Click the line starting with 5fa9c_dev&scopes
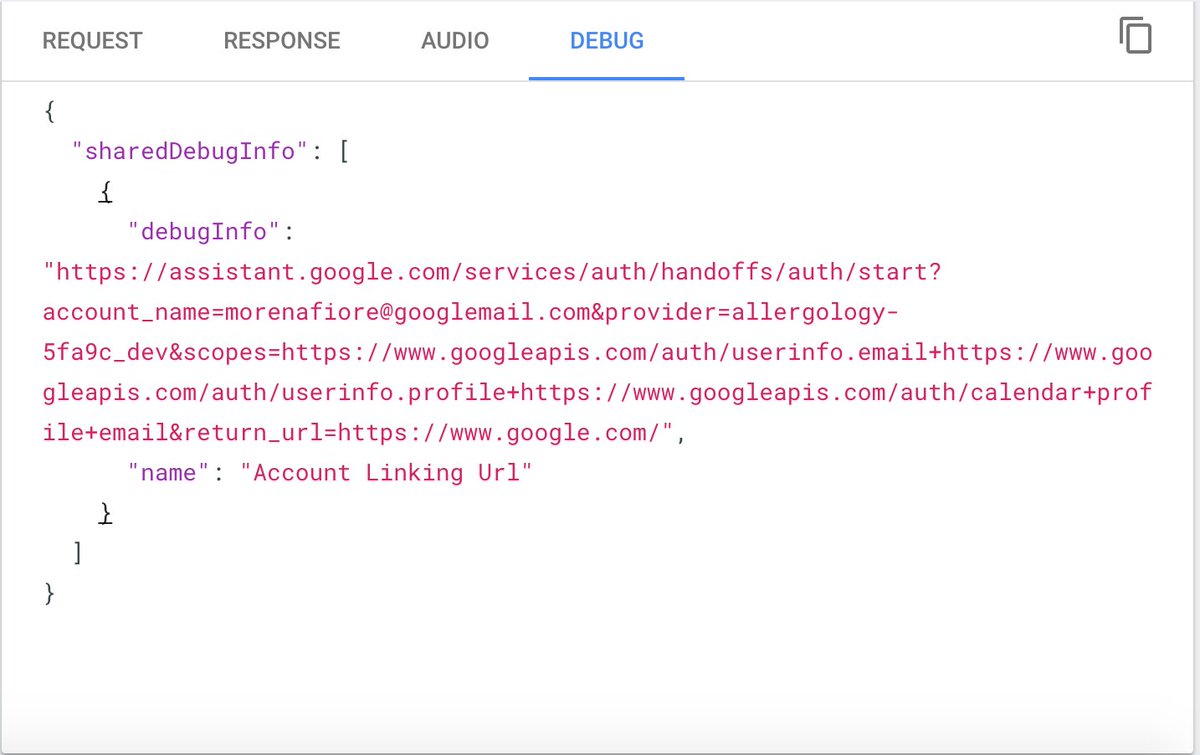The image size is (1200, 755). 598,352
